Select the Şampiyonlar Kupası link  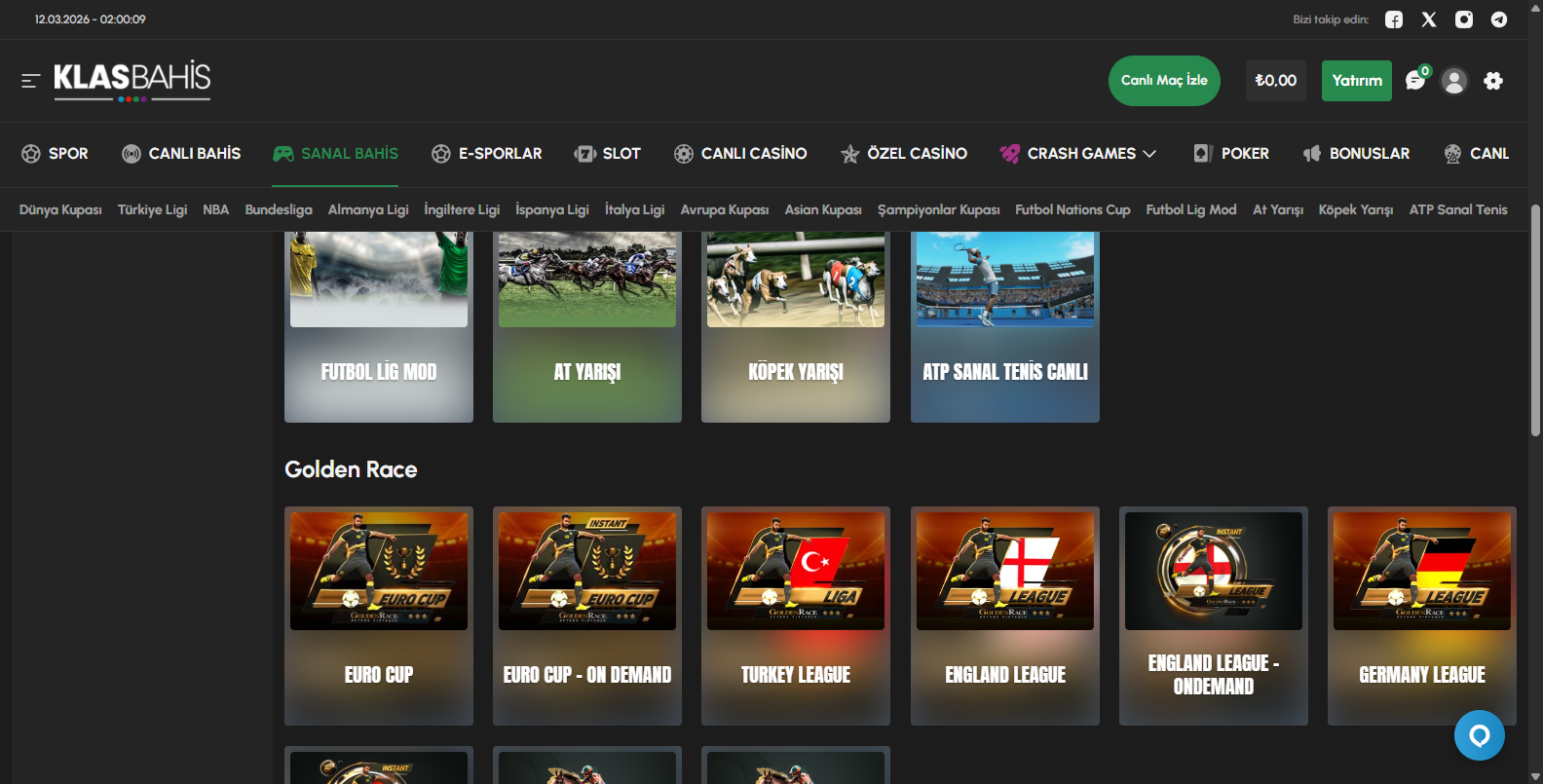(x=938, y=209)
